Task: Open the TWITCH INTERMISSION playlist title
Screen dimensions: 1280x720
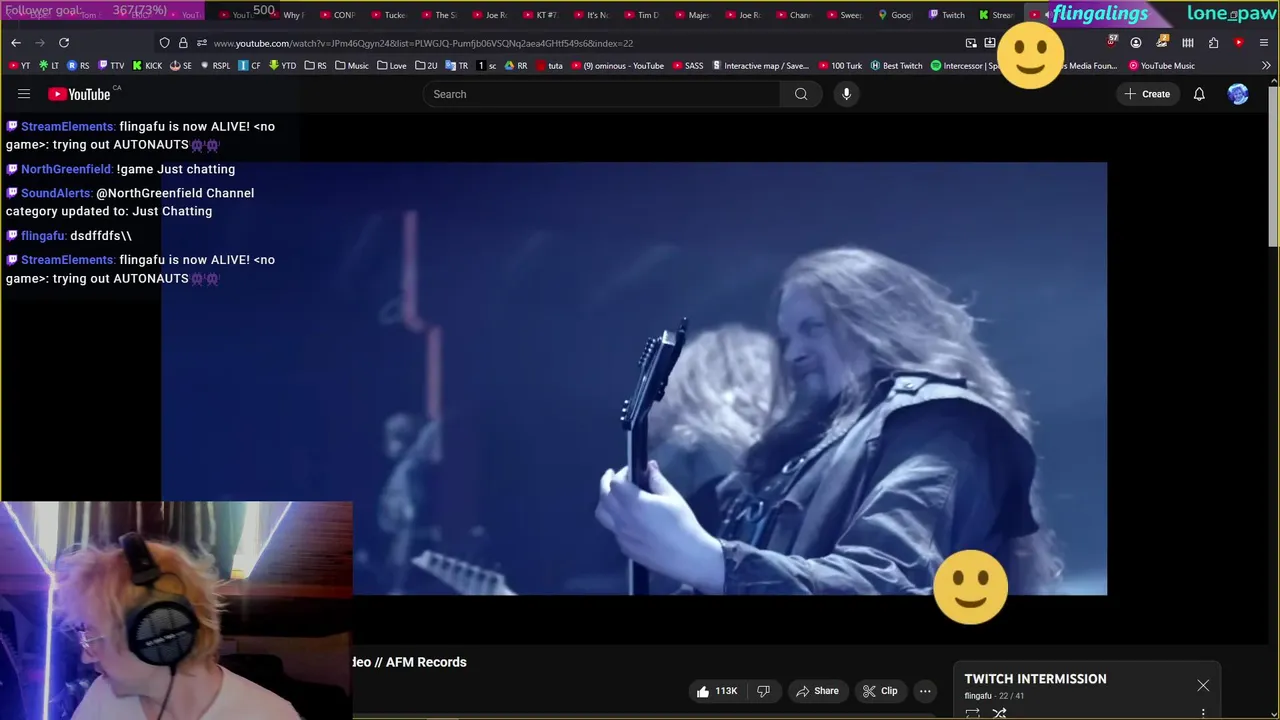Action: point(1035,679)
